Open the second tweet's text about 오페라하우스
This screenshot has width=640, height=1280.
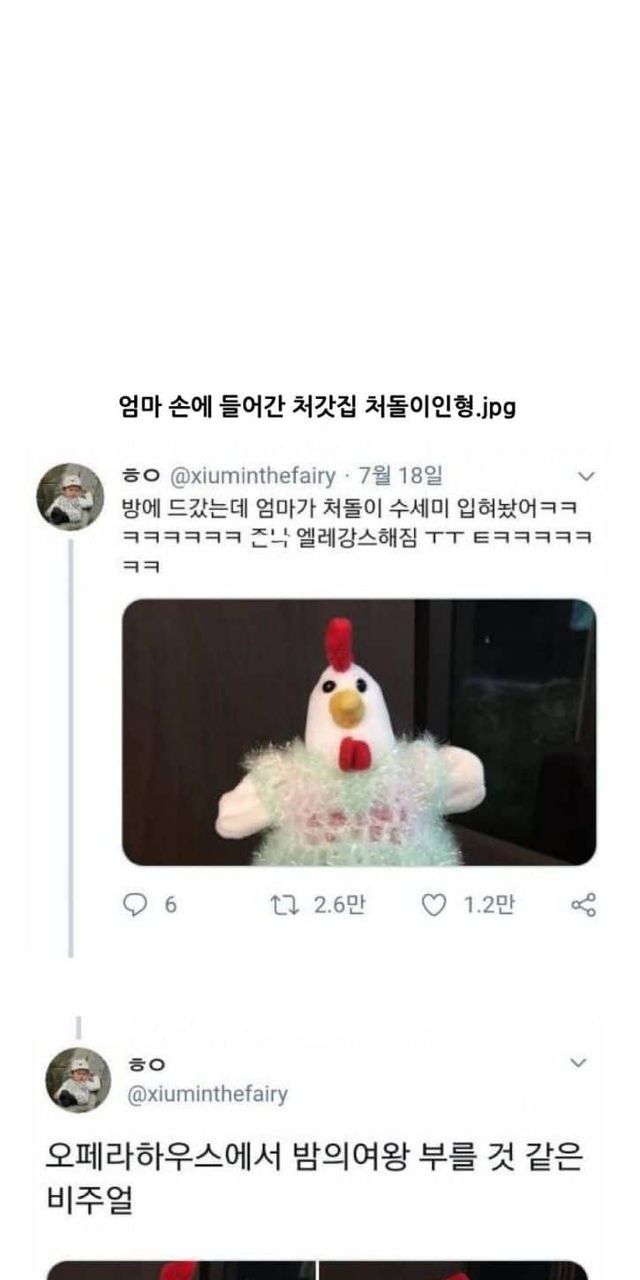click(315, 1179)
